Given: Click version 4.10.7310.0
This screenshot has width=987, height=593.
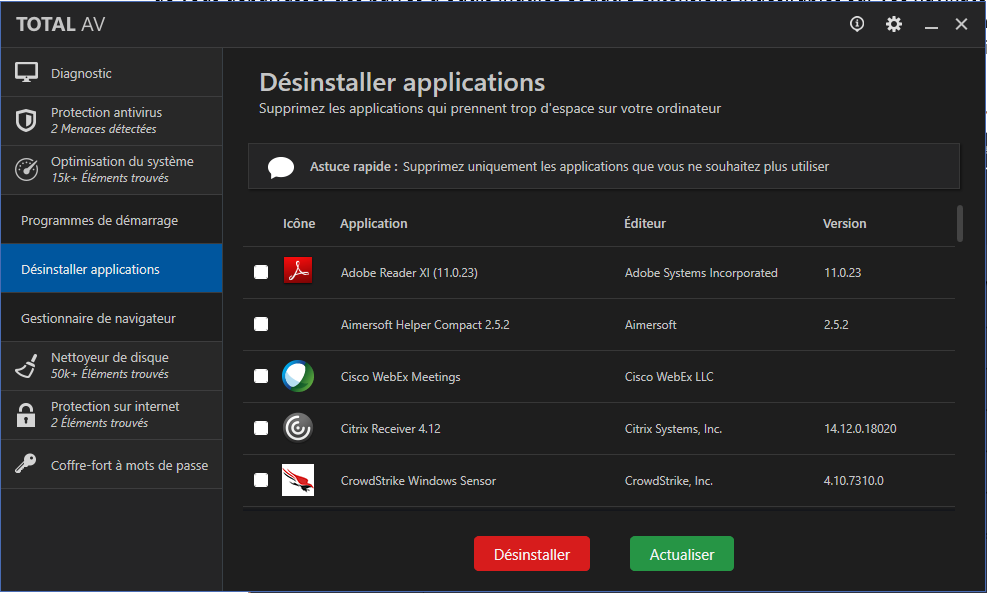Looking at the screenshot, I should (x=854, y=481).
